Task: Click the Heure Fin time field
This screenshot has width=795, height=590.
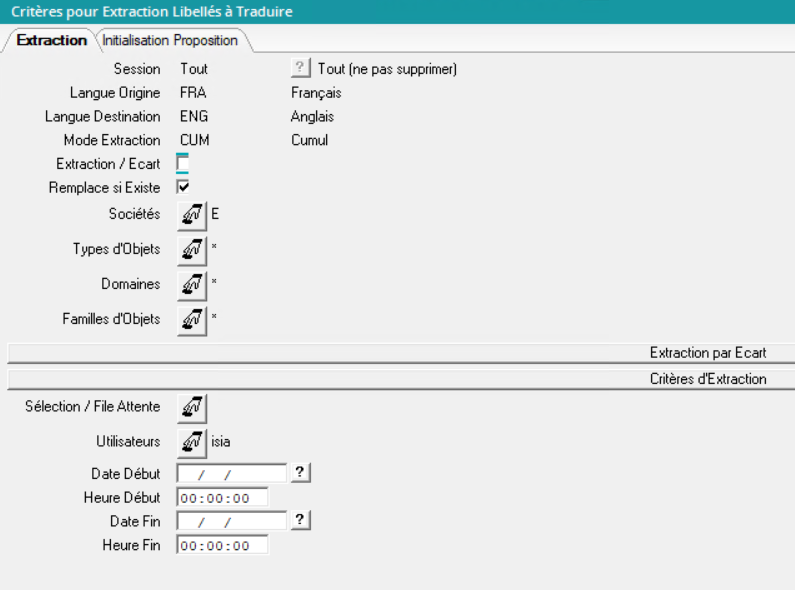Action: click(222, 545)
